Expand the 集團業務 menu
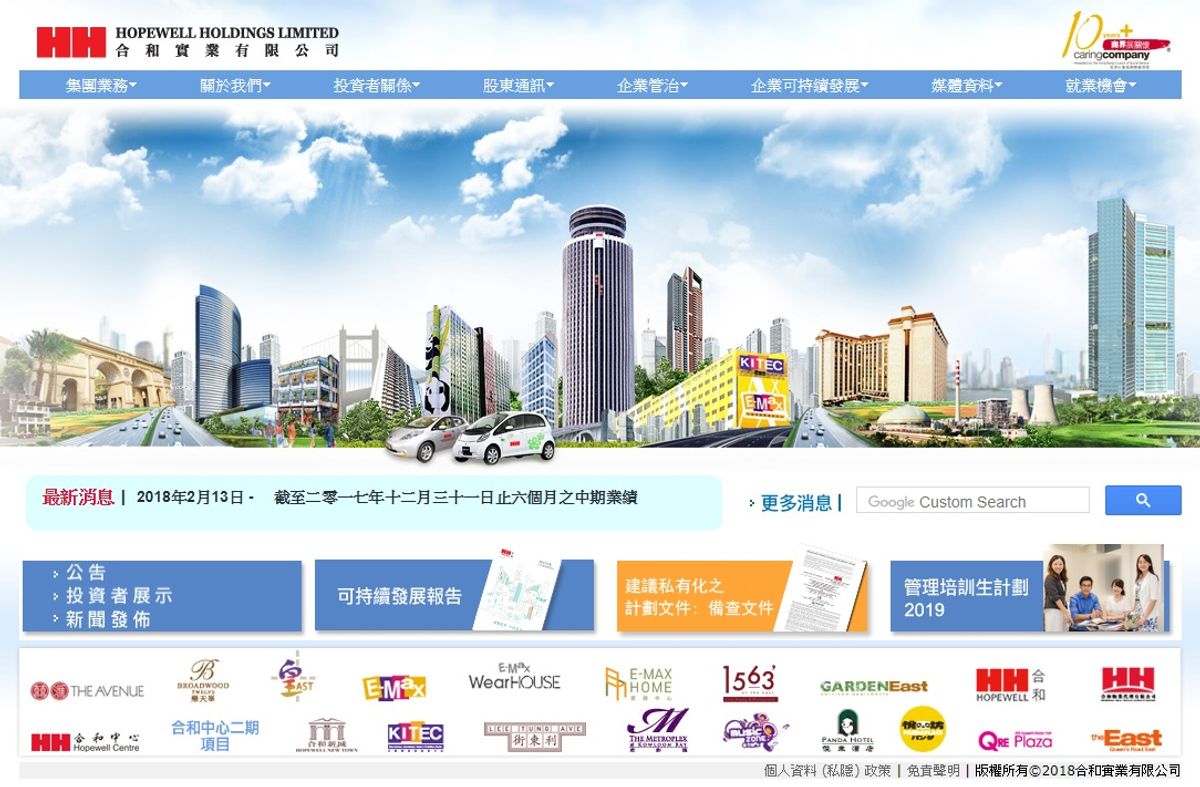Image resolution: width=1200 pixels, height=787 pixels. pos(101,86)
